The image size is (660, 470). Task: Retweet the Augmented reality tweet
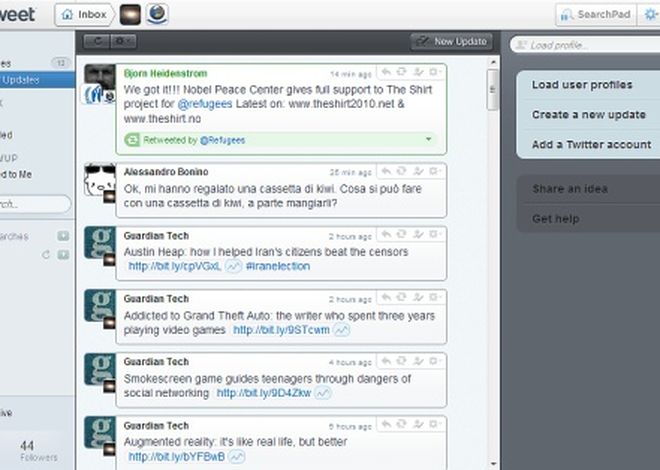pos(402,424)
